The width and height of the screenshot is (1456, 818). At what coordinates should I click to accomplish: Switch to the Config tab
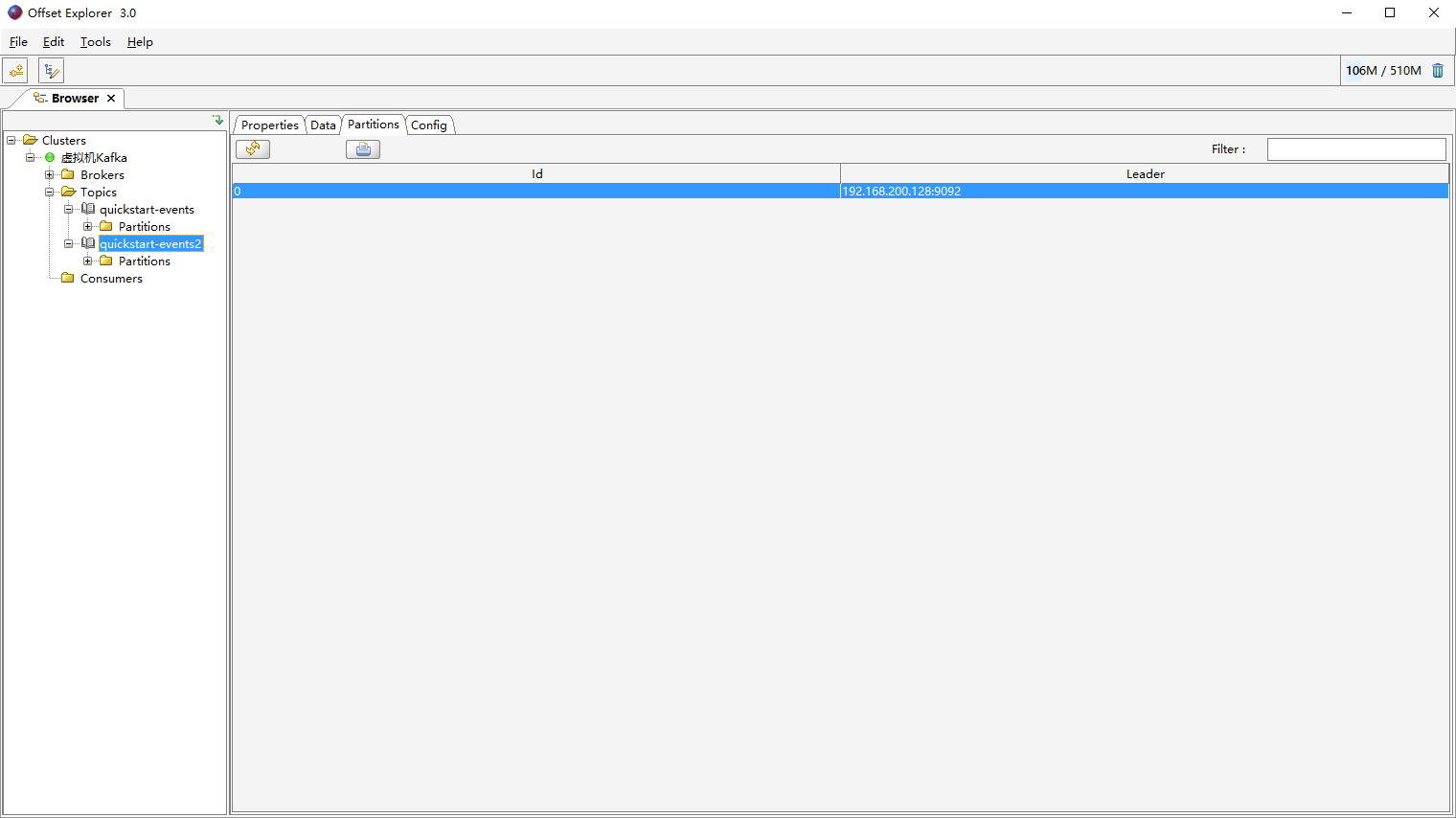(x=429, y=125)
